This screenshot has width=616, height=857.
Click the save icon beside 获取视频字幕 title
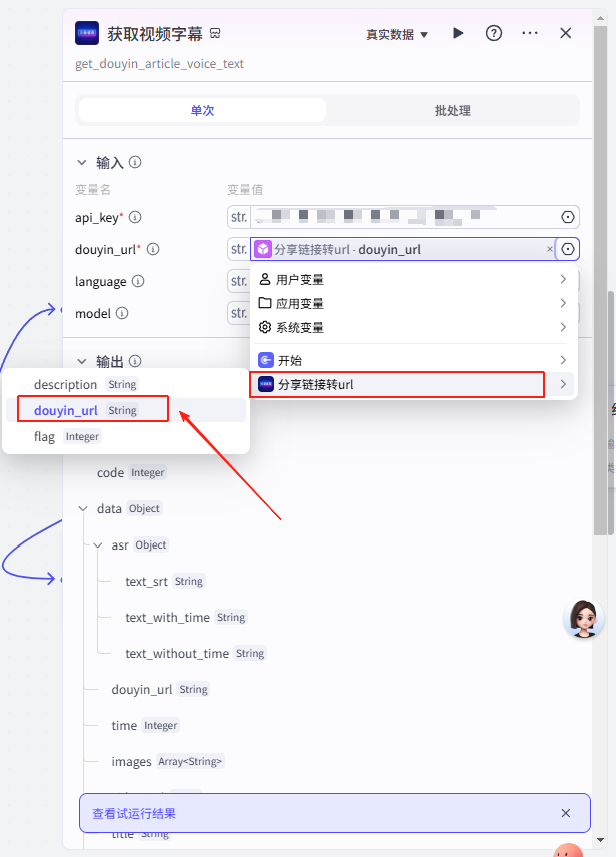(x=215, y=34)
